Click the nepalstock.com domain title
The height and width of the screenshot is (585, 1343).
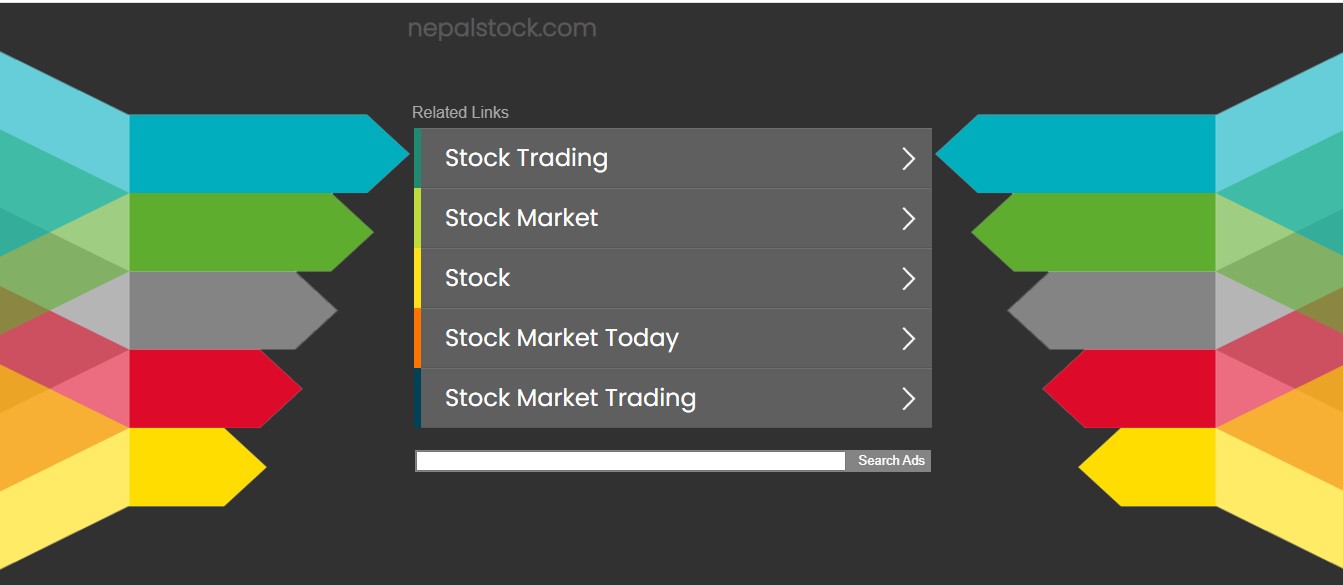coord(502,29)
